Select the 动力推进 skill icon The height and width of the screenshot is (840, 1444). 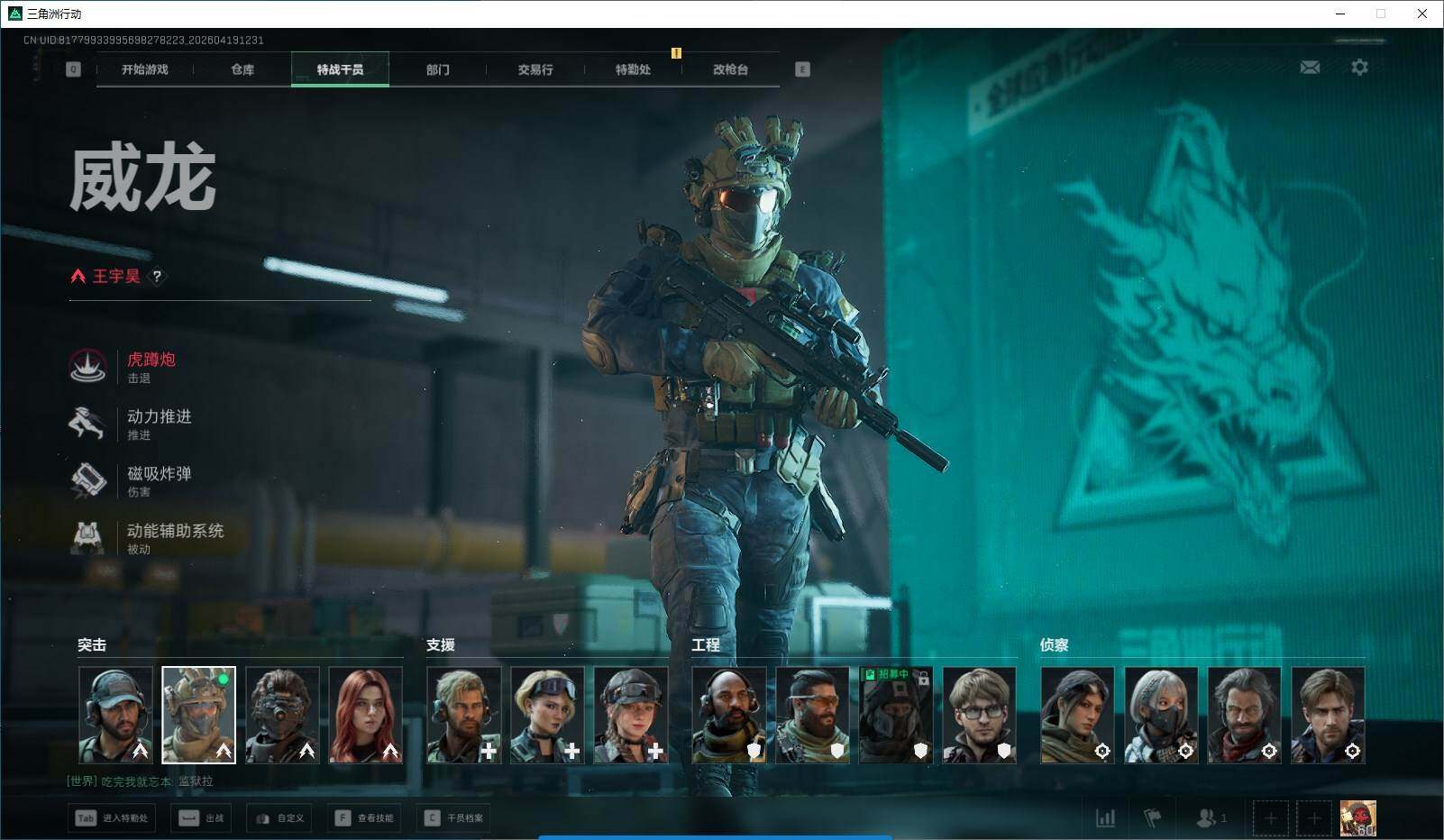point(88,423)
